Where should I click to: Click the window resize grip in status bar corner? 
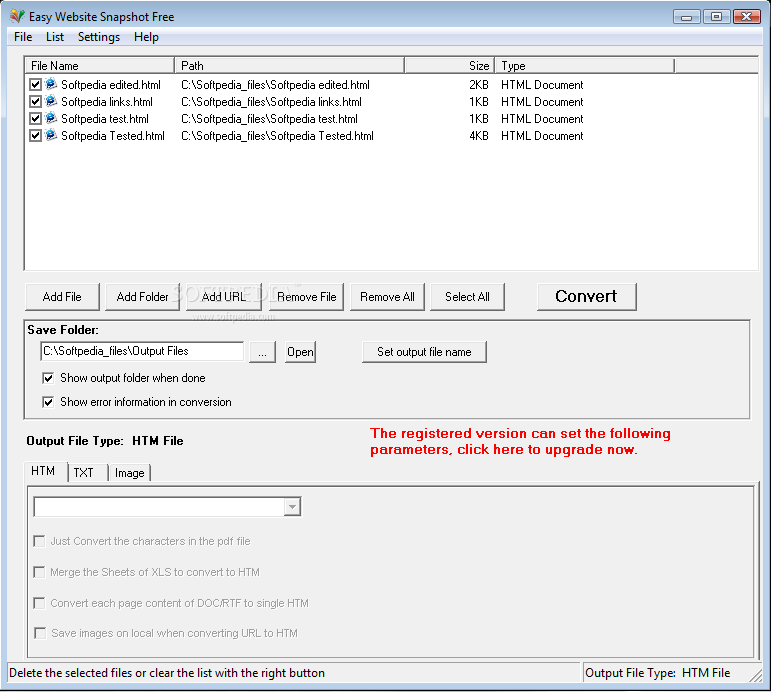pos(755,675)
